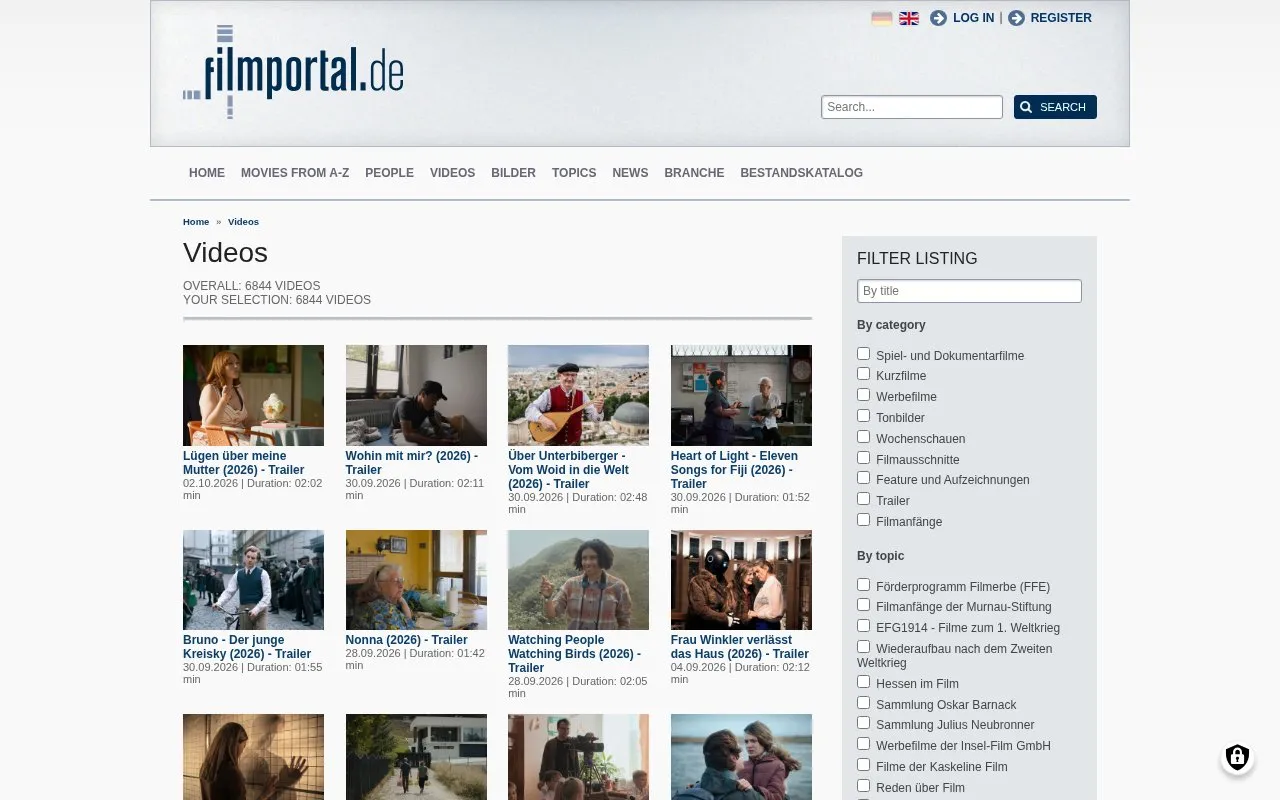Switch language via British flag icon

coord(909,18)
